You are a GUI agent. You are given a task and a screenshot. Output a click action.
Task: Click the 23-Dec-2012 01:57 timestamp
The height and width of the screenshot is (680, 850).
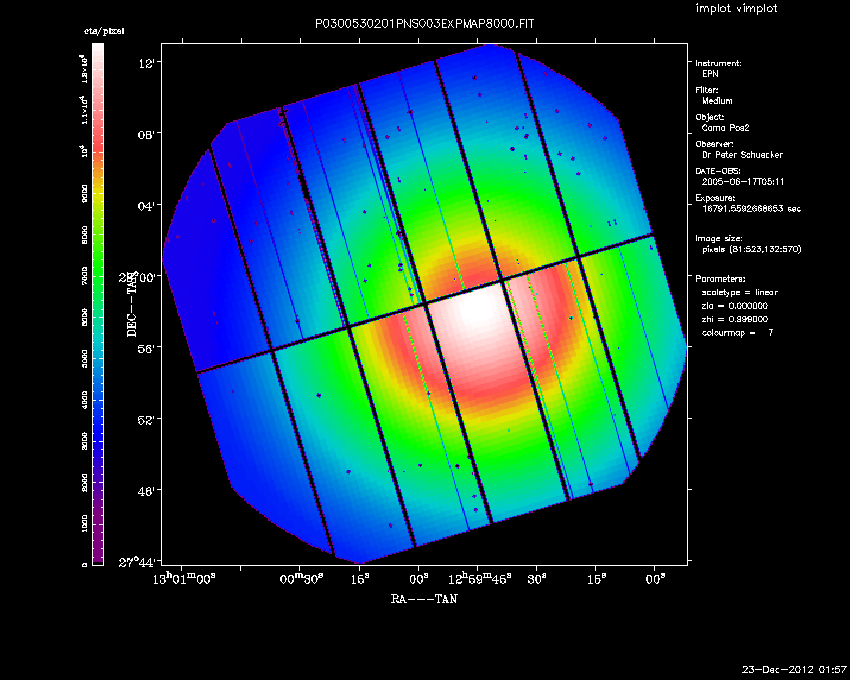794,668
